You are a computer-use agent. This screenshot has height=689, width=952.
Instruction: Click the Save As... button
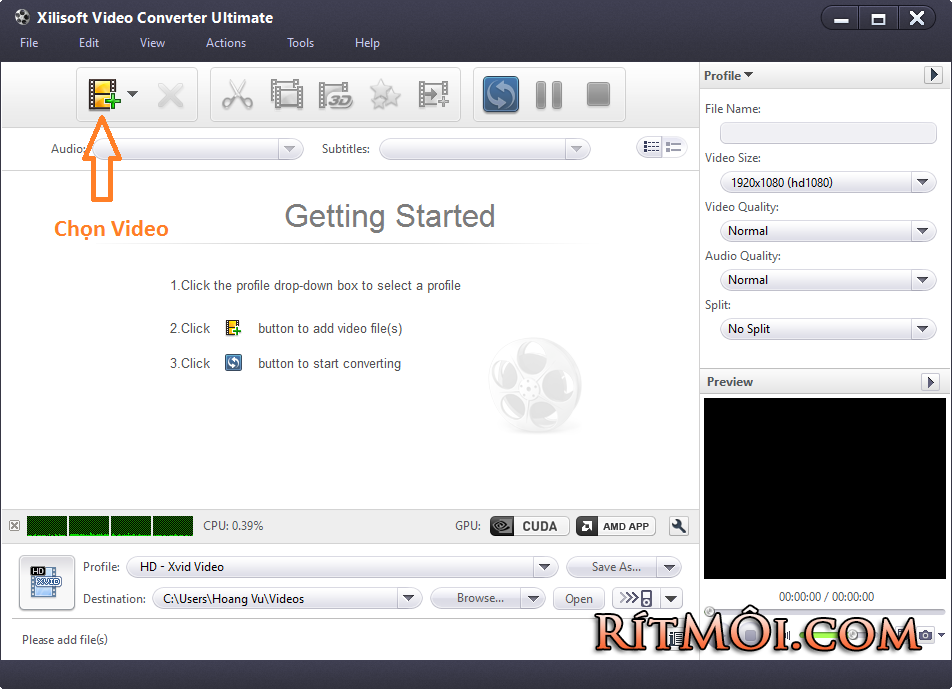click(612, 567)
